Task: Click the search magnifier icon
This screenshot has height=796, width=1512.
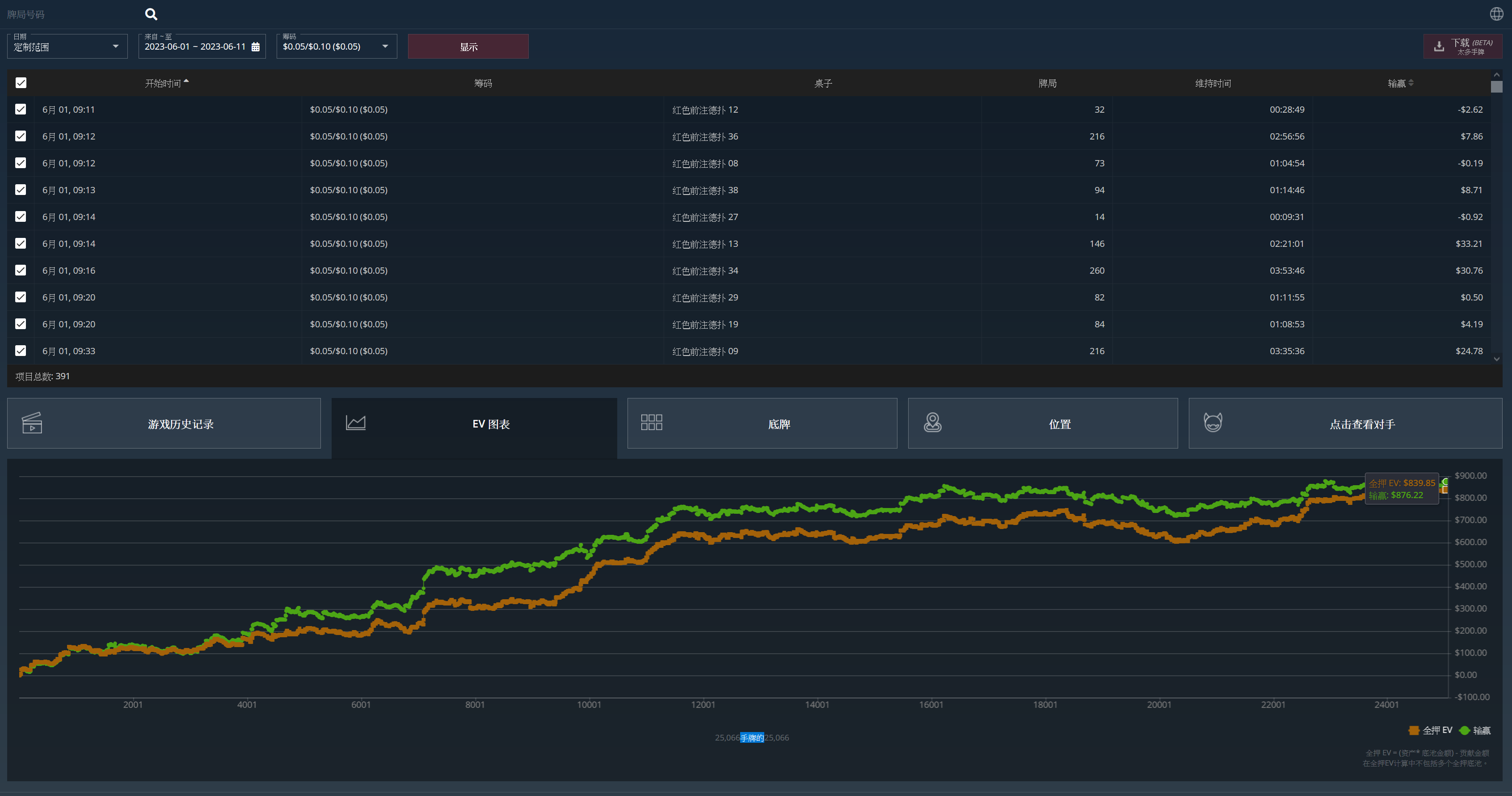Action: point(151,14)
